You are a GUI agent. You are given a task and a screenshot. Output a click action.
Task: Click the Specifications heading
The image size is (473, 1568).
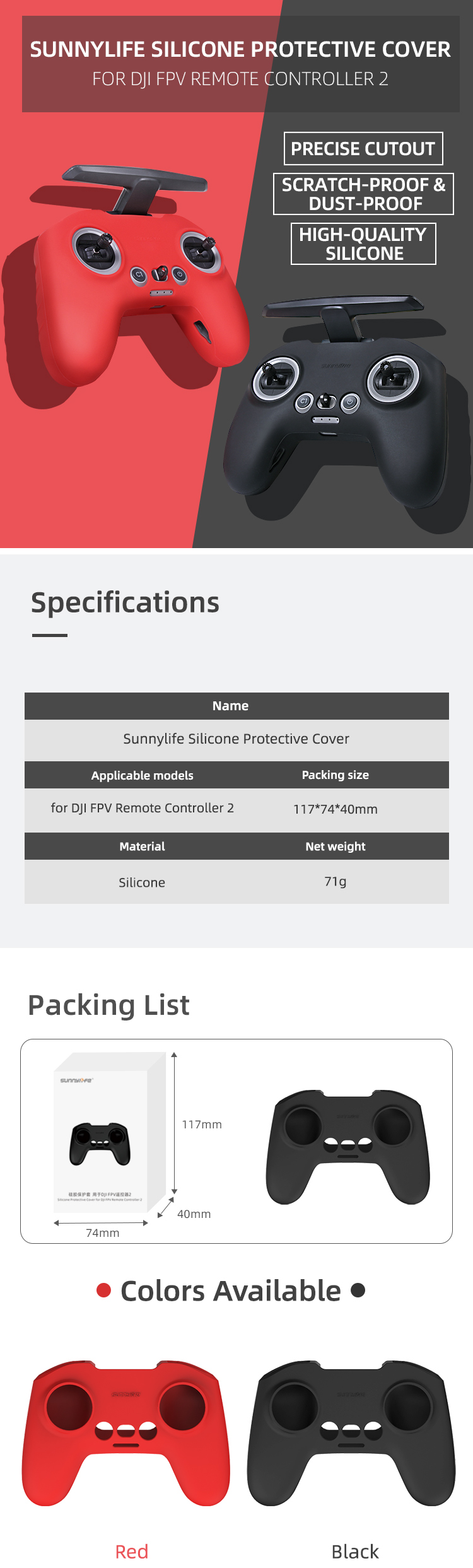click(125, 603)
